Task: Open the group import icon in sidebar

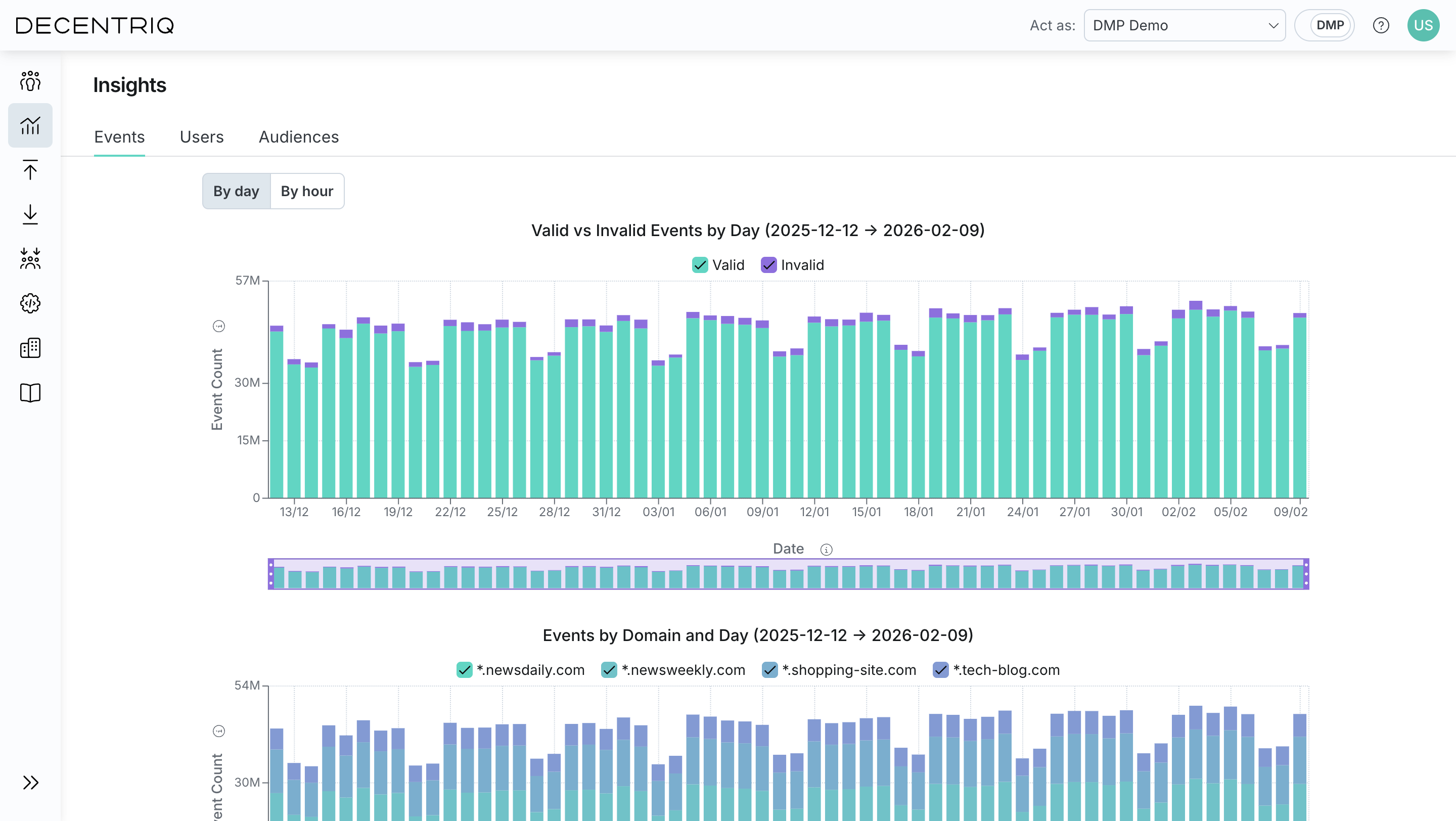Action: click(x=30, y=259)
